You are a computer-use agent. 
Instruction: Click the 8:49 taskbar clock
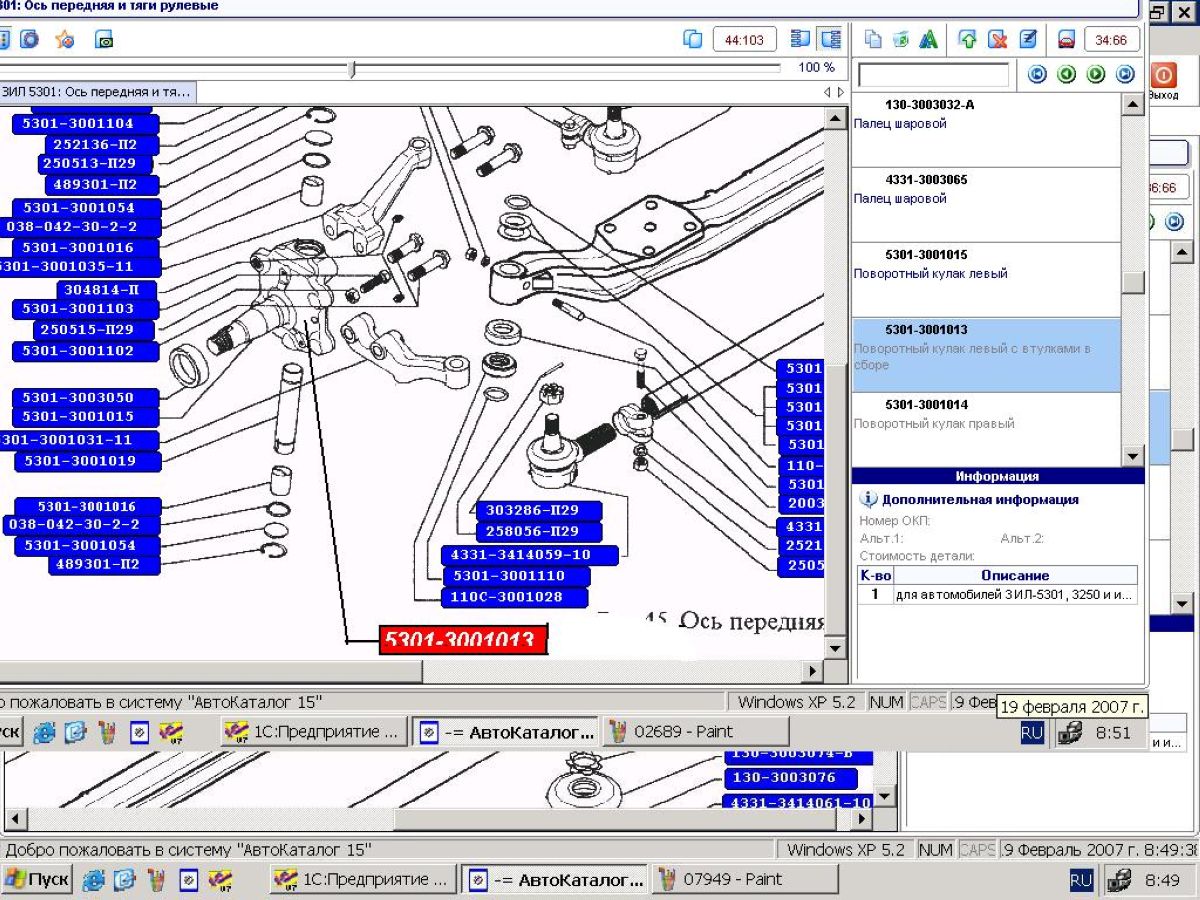pos(1162,880)
